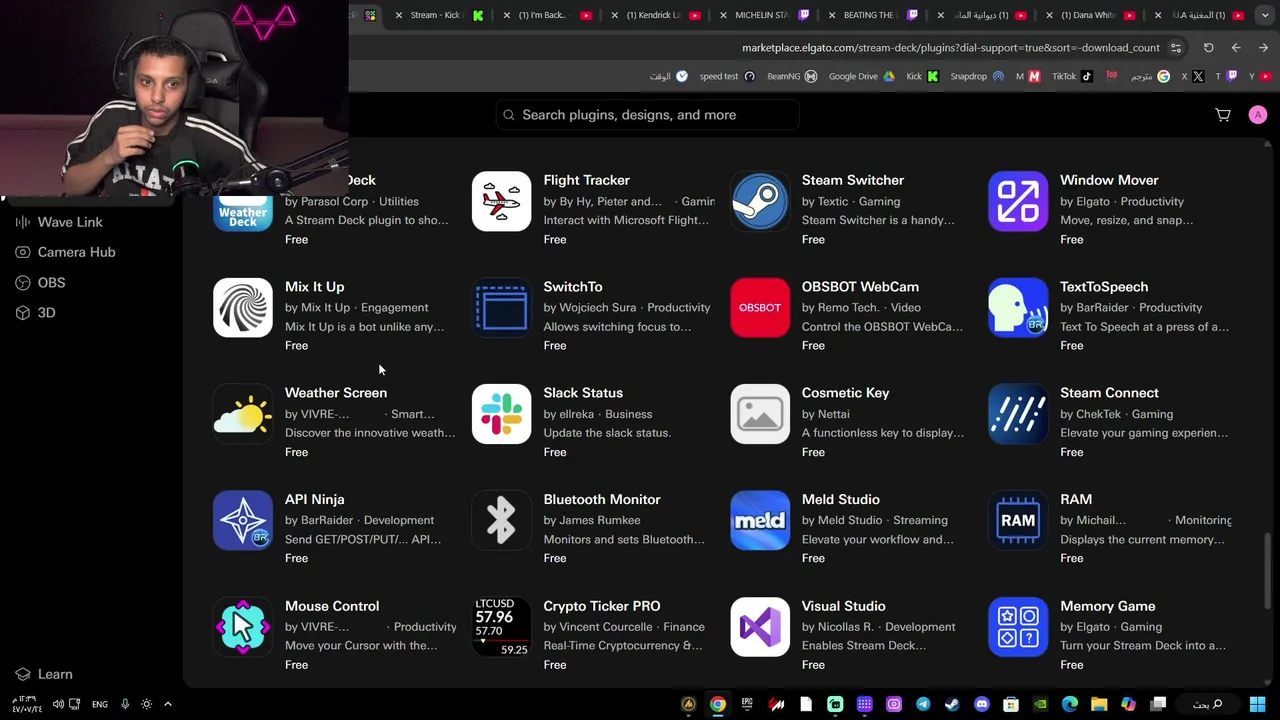Open TikTok bookmark

1072,76
